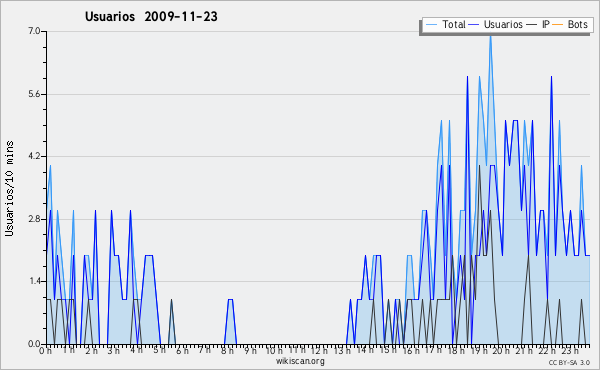Screen dimensions: 600x370
Task: Click the x-axis label '23 h'
Action: pos(569,351)
